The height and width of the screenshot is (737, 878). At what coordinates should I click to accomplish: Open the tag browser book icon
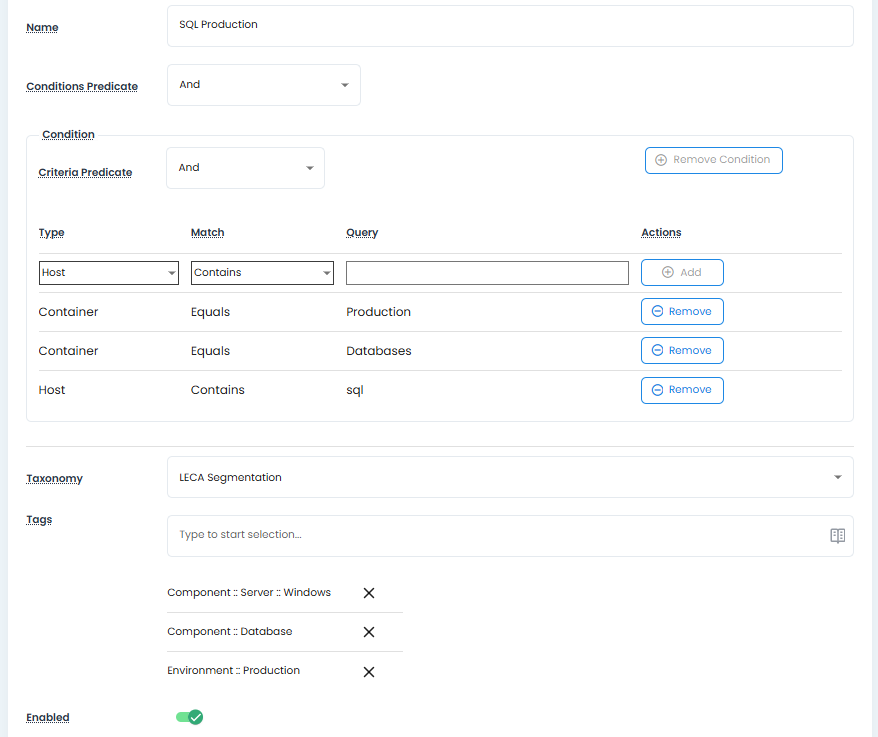tap(837, 536)
